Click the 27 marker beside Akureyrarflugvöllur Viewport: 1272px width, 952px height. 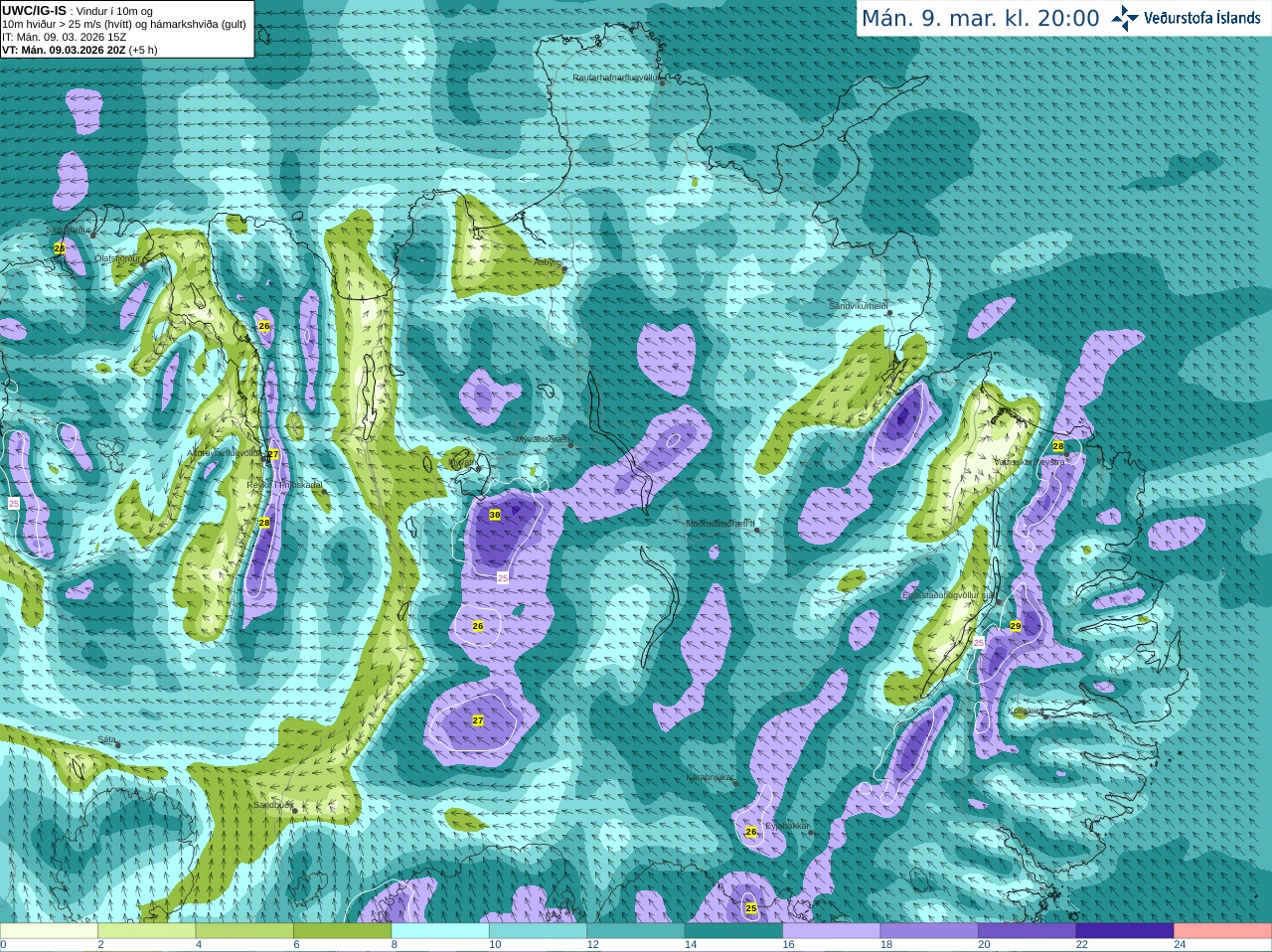click(x=273, y=454)
